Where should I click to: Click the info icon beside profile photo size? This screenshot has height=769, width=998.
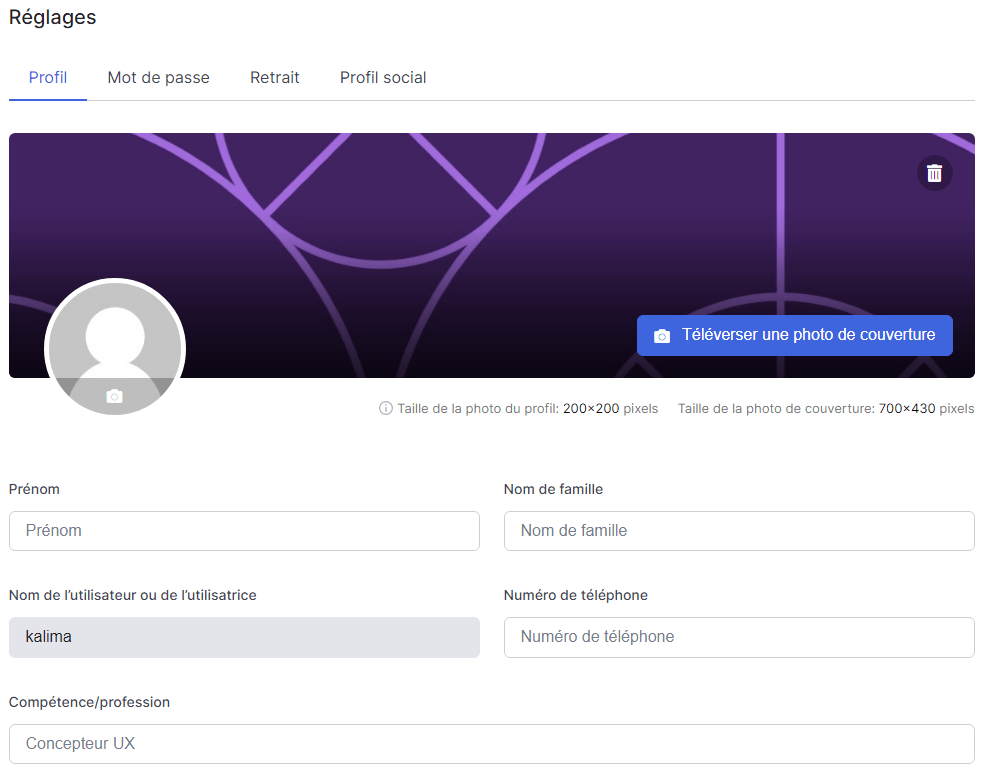(x=386, y=409)
